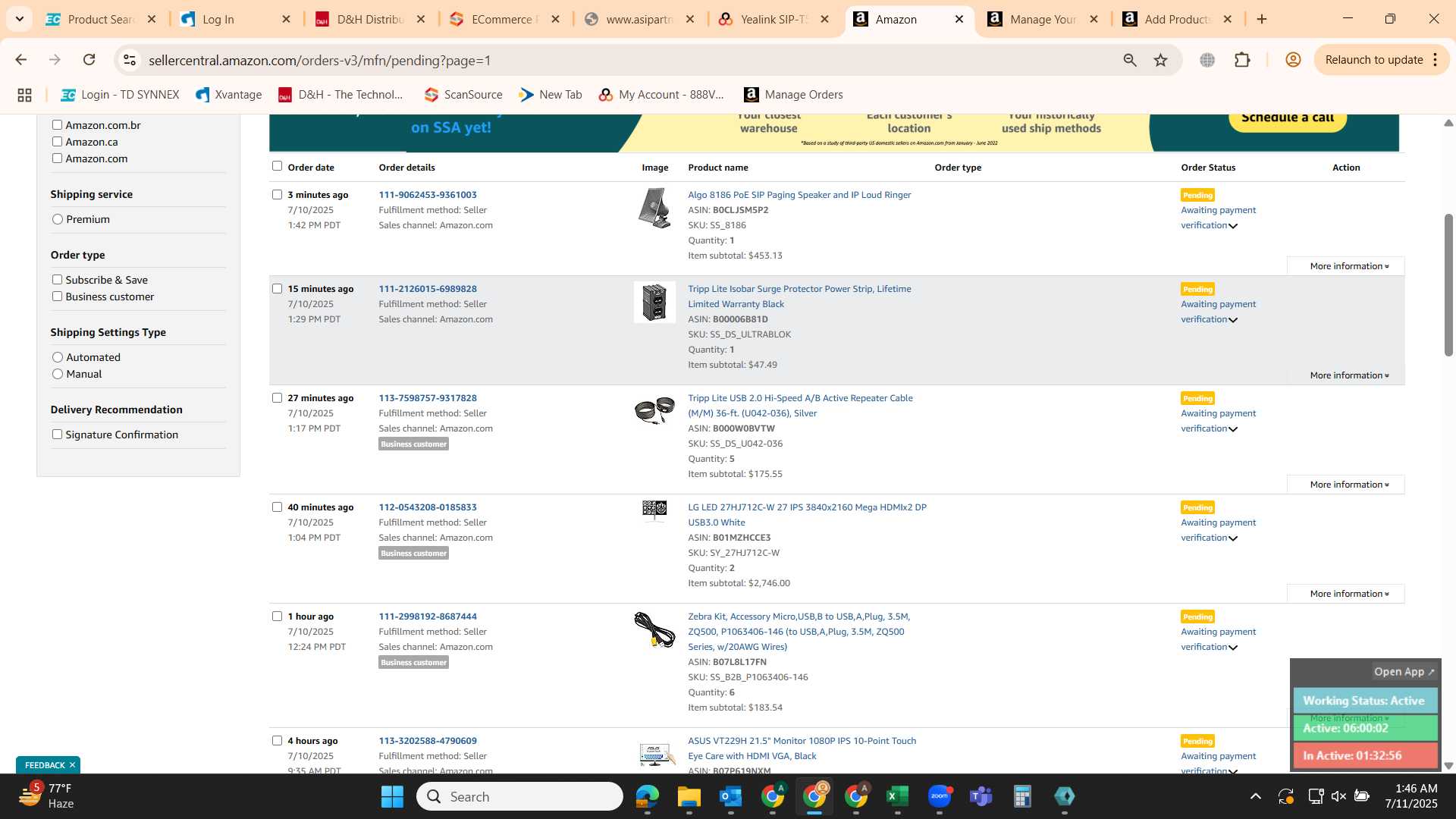Open the Algo 8186 PoE SIP Paging Speaker link

point(799,195)
